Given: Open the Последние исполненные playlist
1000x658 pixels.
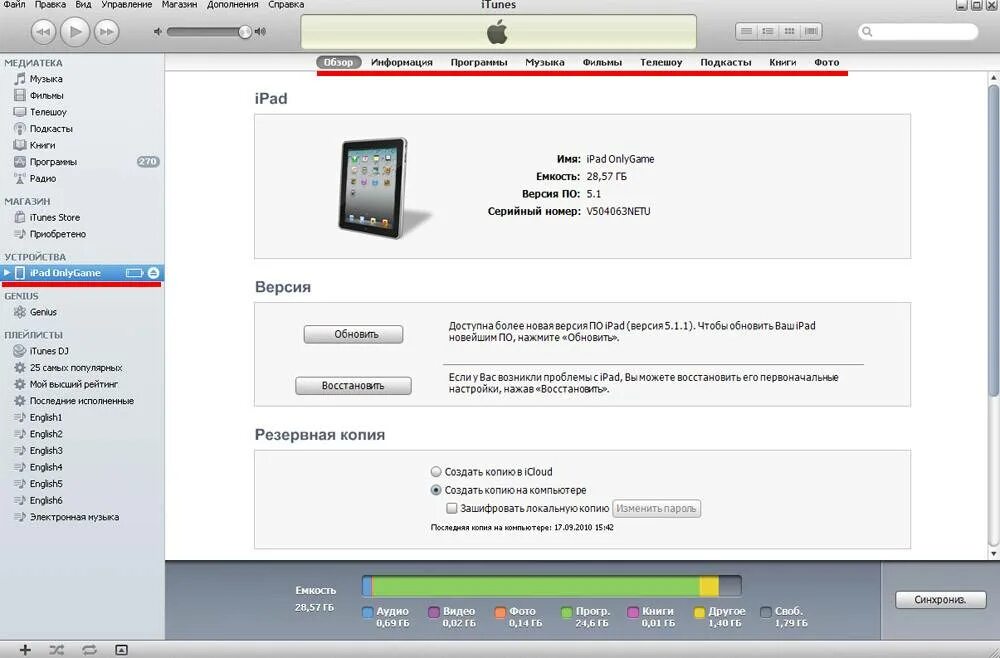Looking at the screenshot, I should (x=81, y=401).
